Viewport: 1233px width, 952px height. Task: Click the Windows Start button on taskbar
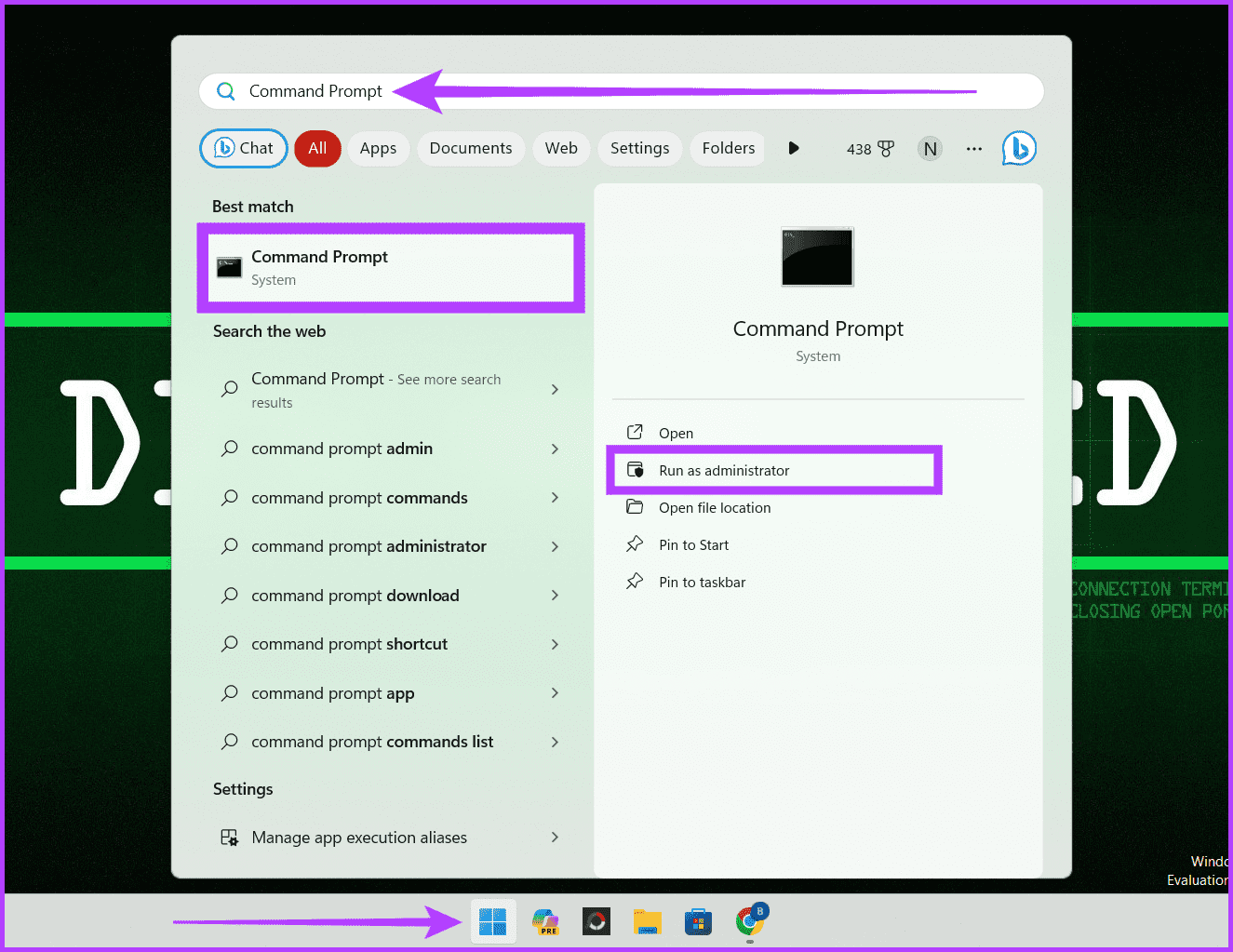click(x=493, y=922)
